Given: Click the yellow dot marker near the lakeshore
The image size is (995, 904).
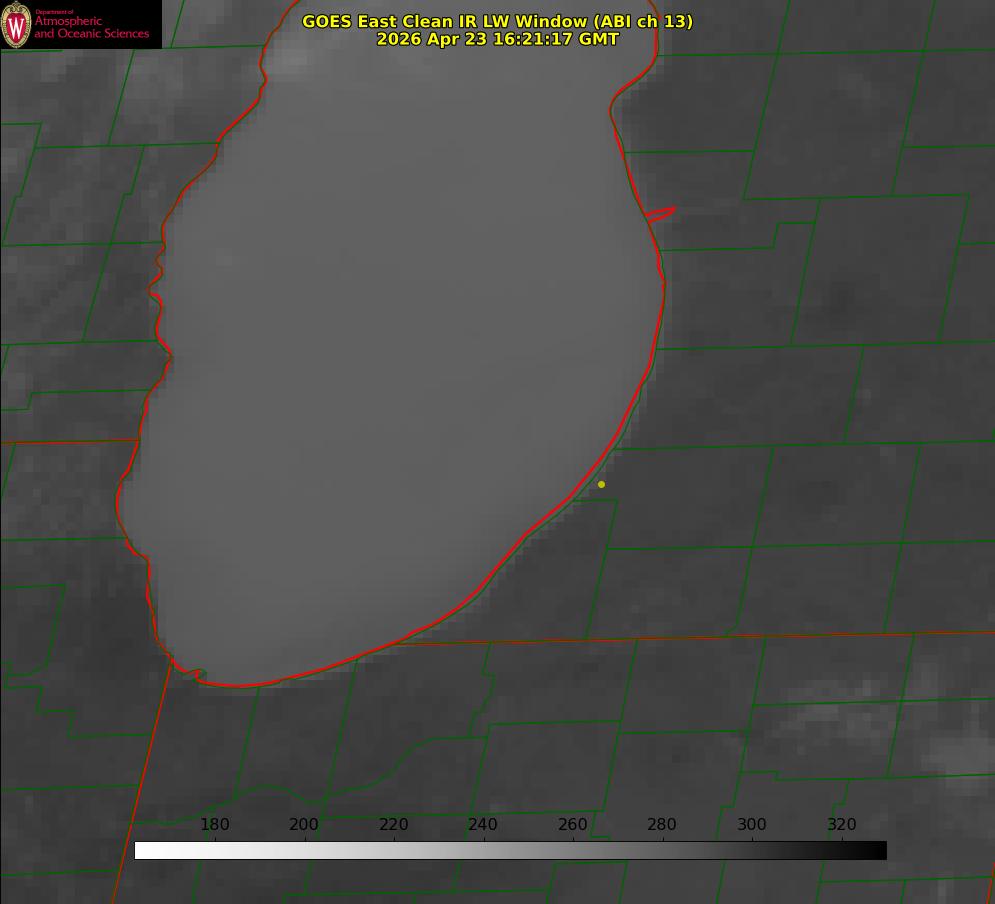Looking at the screenshot, I should tap(601, 484).
